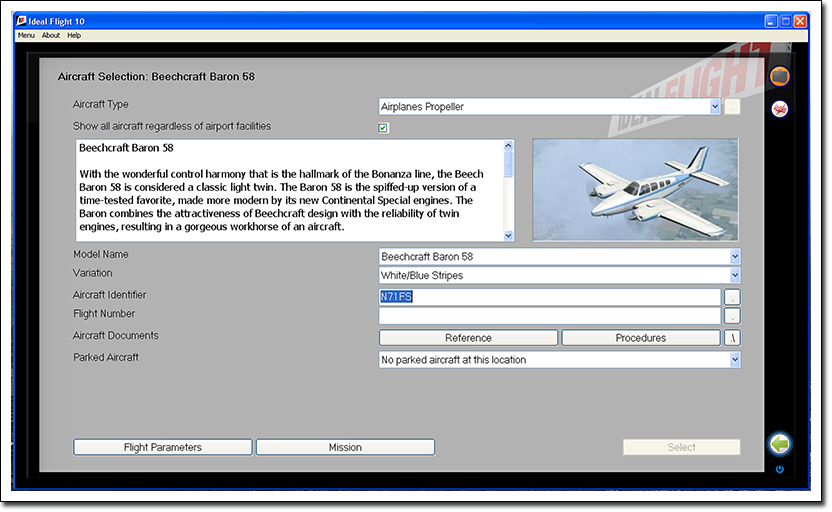The width and height of the screenshot is (832, 512).
Task: Click the Aircraft Documents label
Action: [116, 336]
